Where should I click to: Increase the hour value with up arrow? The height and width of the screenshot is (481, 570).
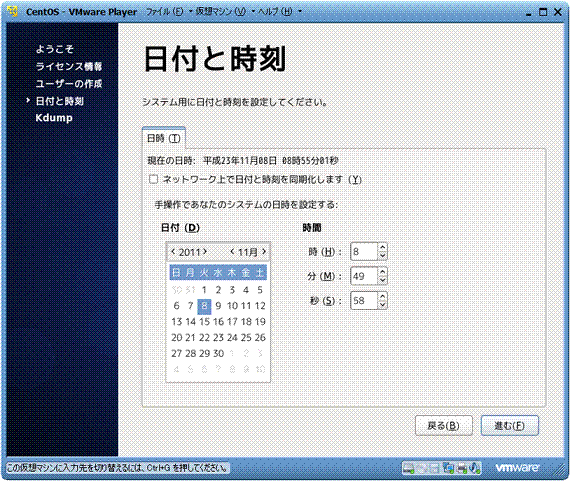coord(382,247)
